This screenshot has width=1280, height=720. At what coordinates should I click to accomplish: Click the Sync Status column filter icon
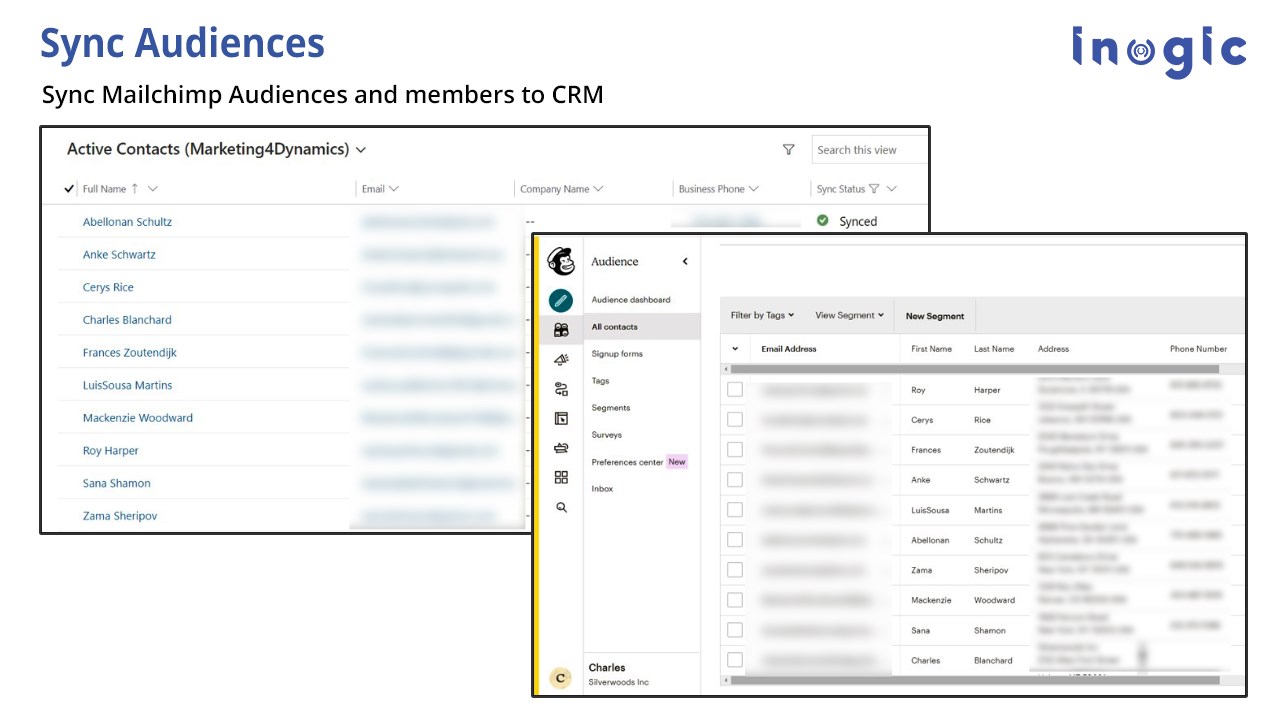pyautogui.click(x=874, y=188)
